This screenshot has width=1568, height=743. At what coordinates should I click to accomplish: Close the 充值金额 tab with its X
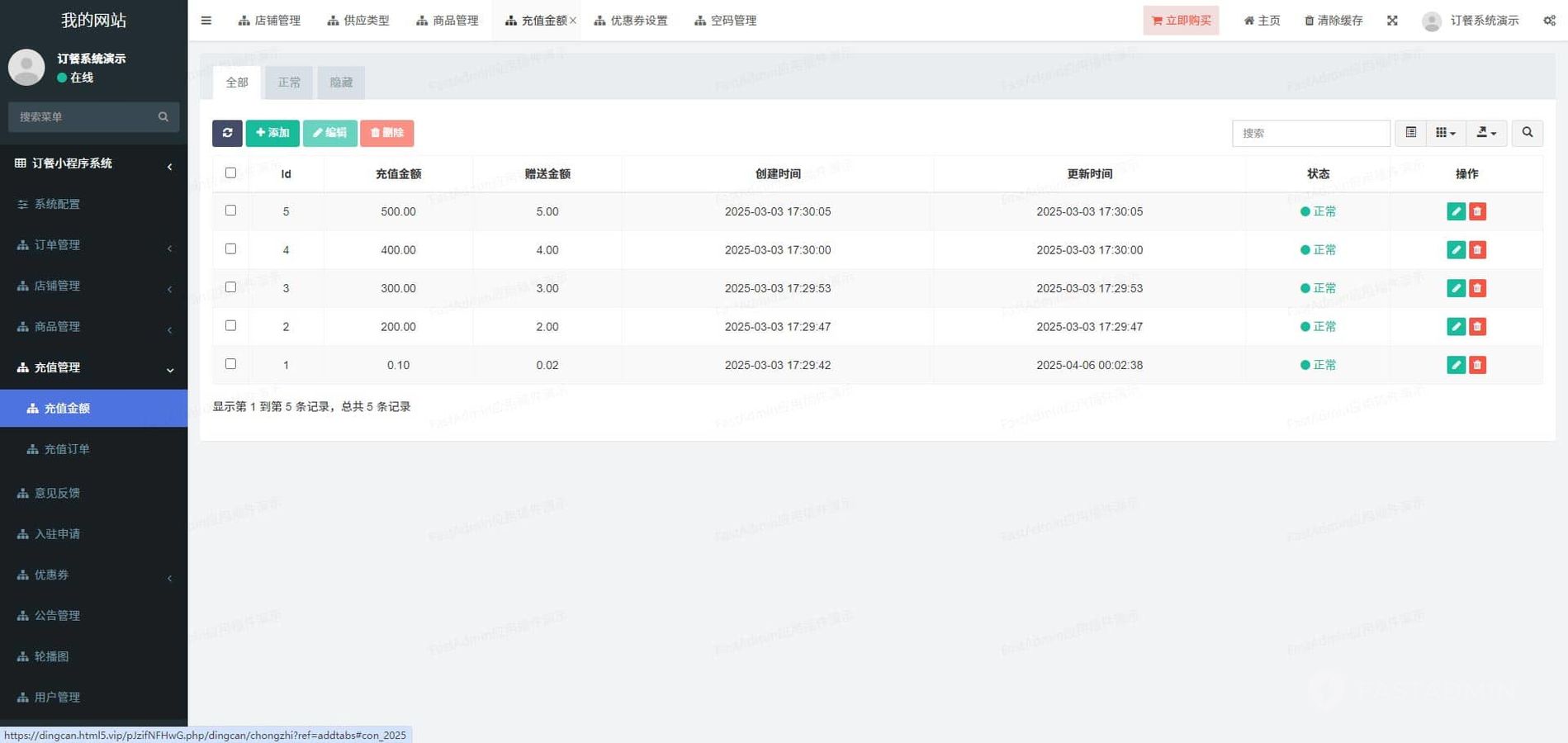pos(573,21)
